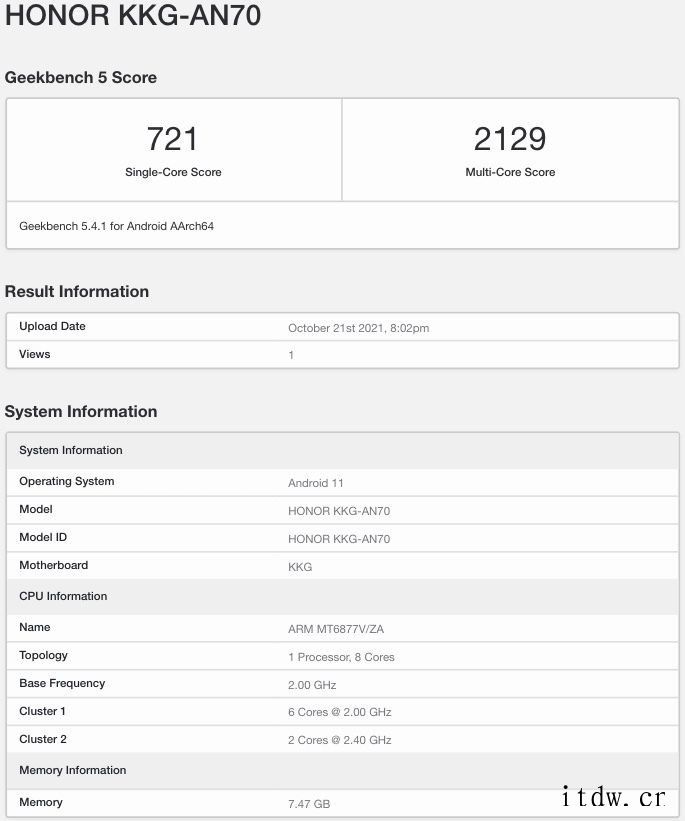Click the 721 single-core score value
The image size is (685, 821).
pyautogui.click(x=172, y=139)
